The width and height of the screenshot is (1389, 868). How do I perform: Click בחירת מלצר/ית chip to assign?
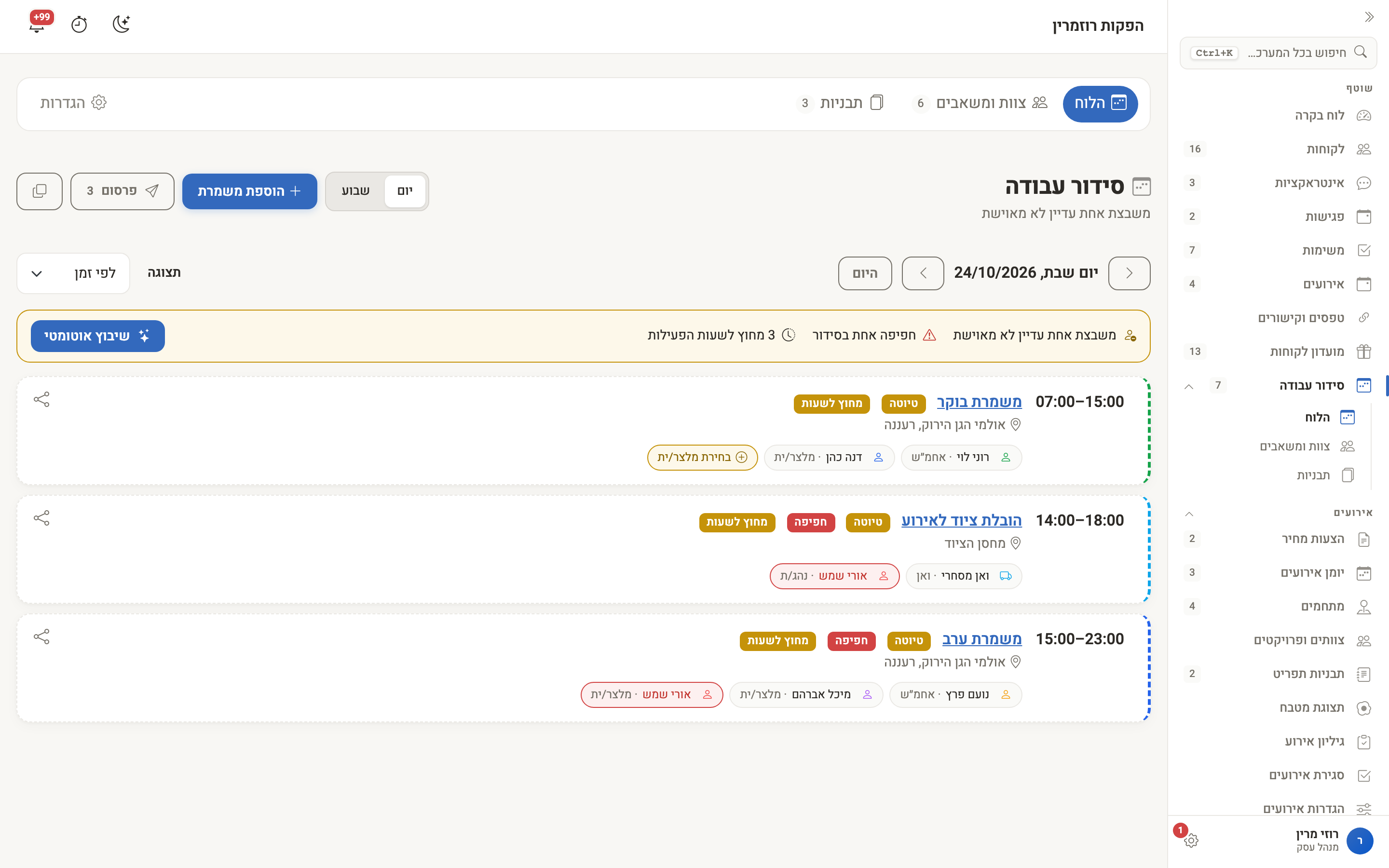click(x=703, y=458)
